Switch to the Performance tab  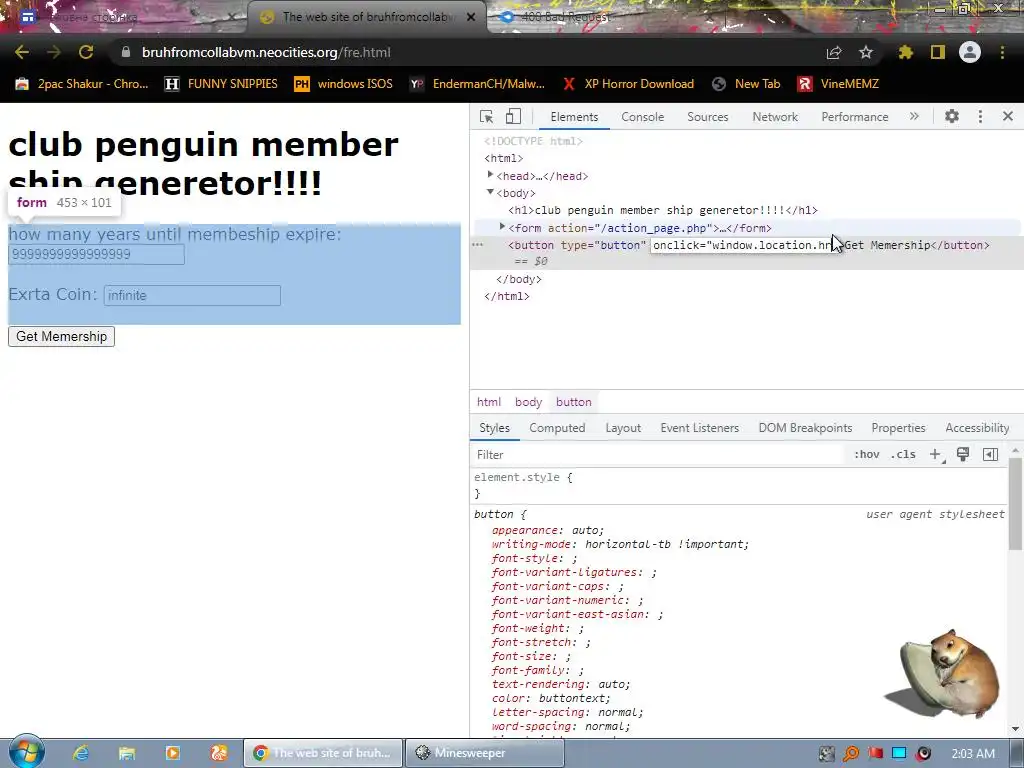pos(855,117)
